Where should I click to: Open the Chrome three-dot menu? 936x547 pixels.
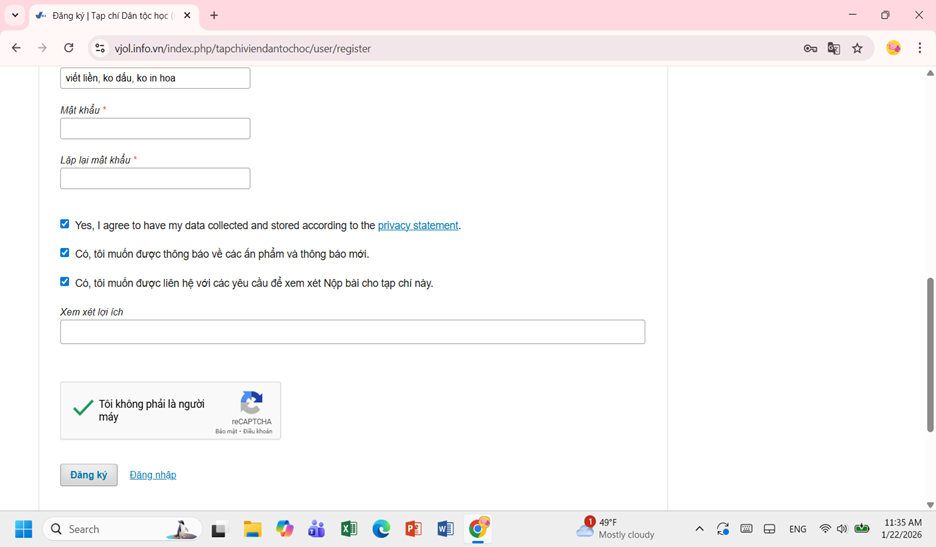(919, 48)
